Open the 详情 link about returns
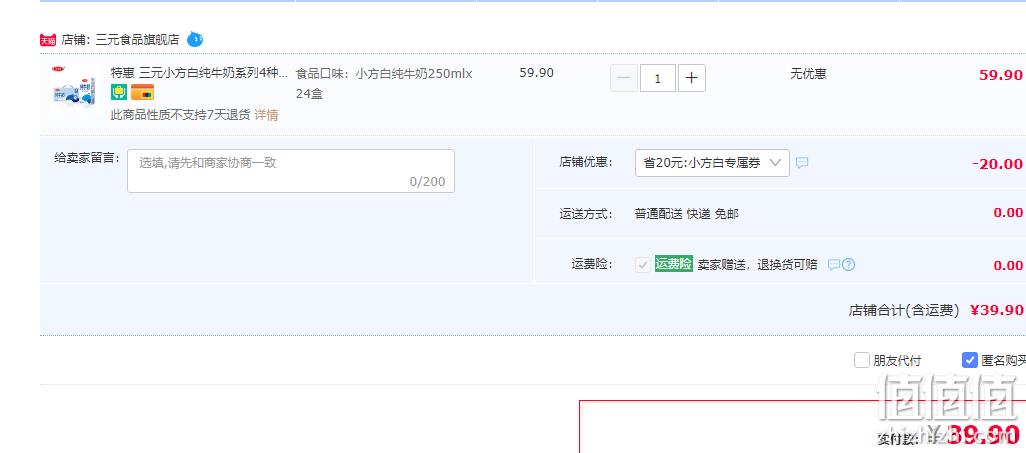Screen dimensions: 1026x453 click(x=266, y=115)
